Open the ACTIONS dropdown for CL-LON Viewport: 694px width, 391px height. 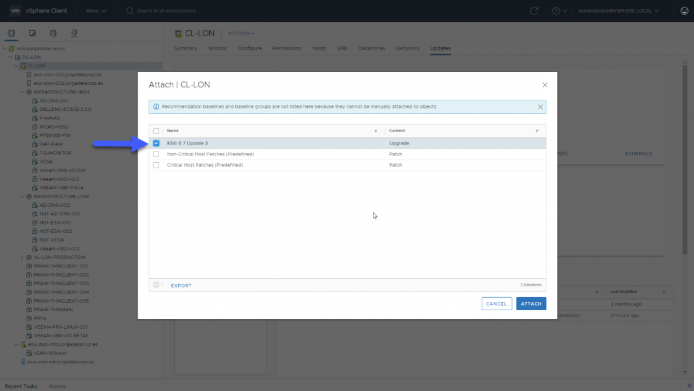click(241, 33)
